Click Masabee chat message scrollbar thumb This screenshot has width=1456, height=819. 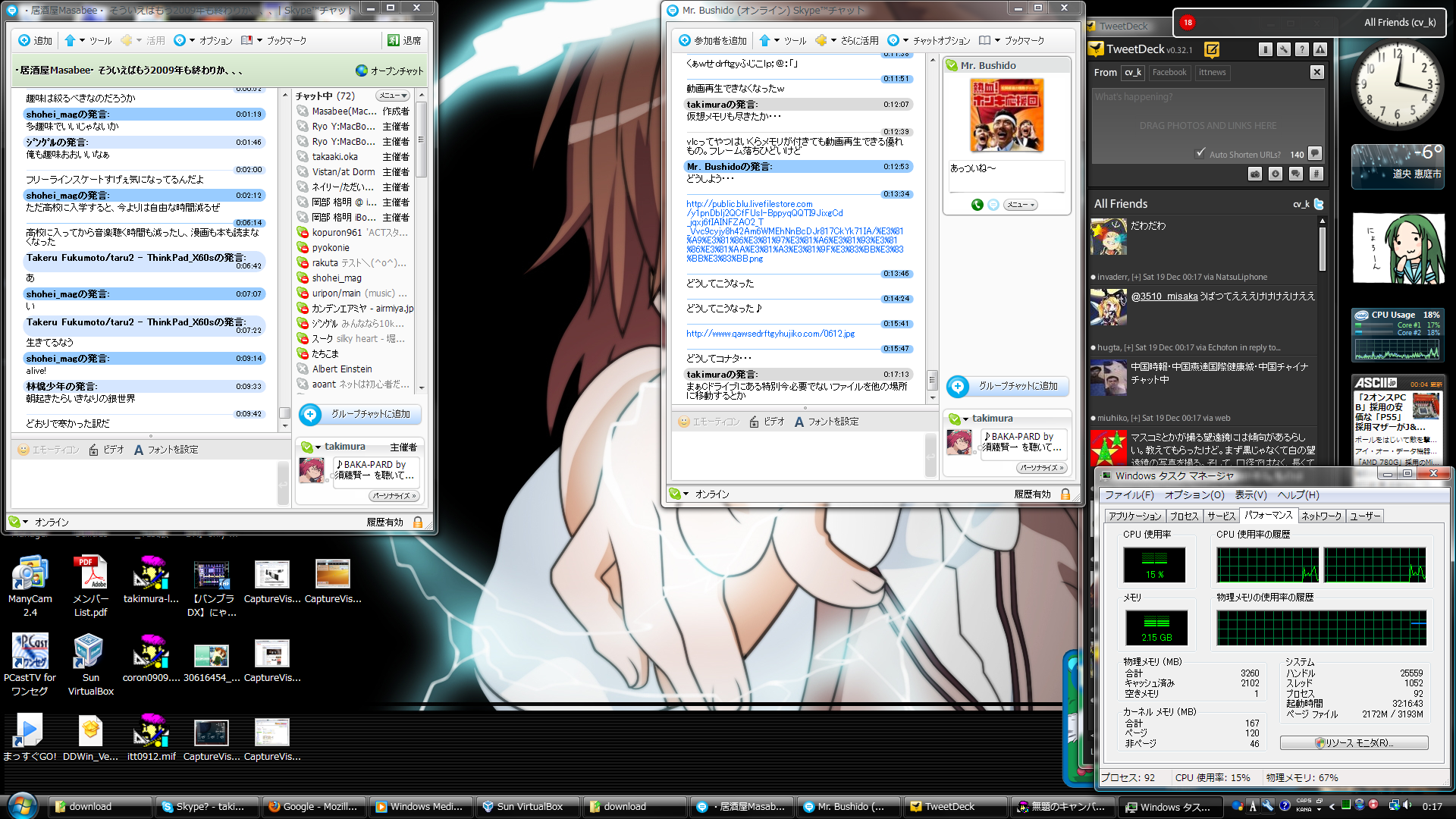285,413
